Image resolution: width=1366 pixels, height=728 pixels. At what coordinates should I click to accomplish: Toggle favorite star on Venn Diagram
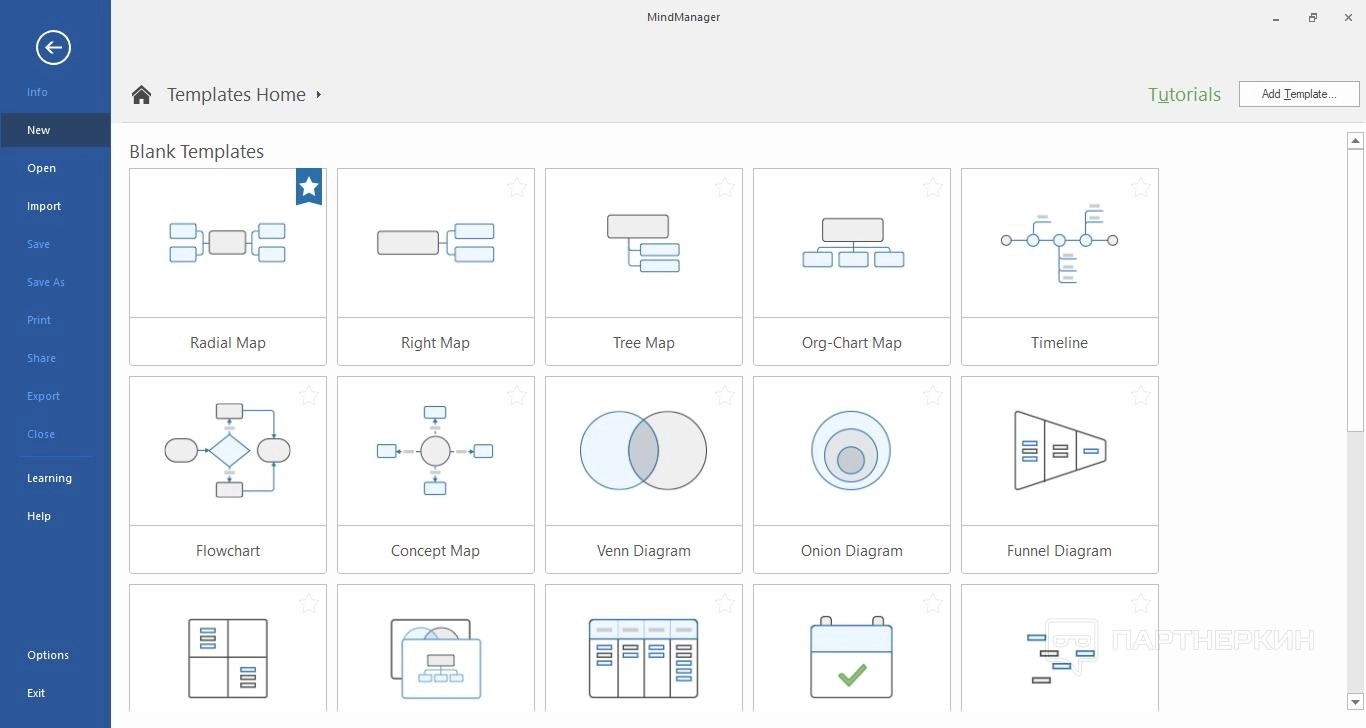tap(725, 395)
